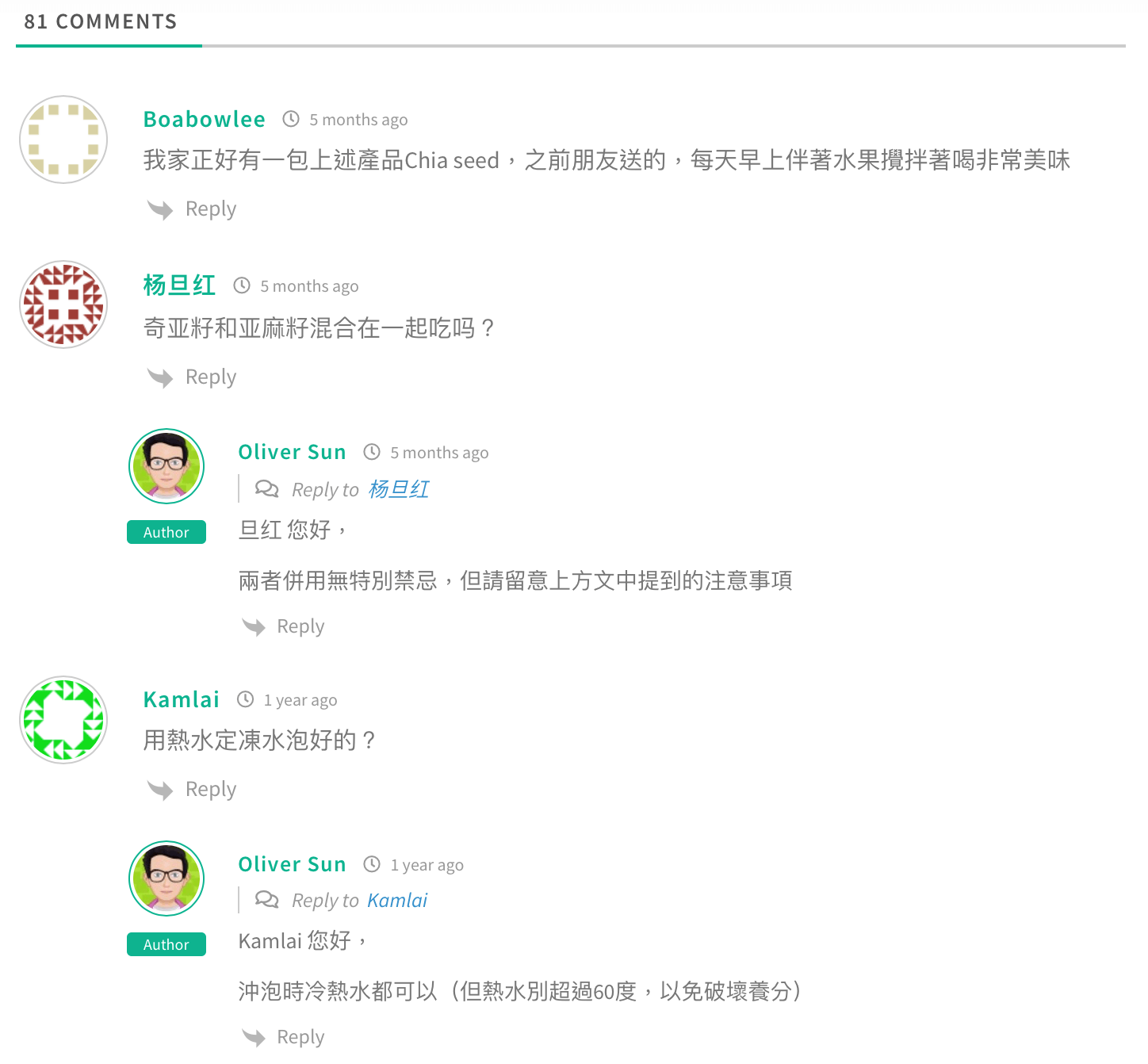The image size is (1148, 1064).
Task: Follow the Kamlai link in Reply to
Action: pos(397,900)
